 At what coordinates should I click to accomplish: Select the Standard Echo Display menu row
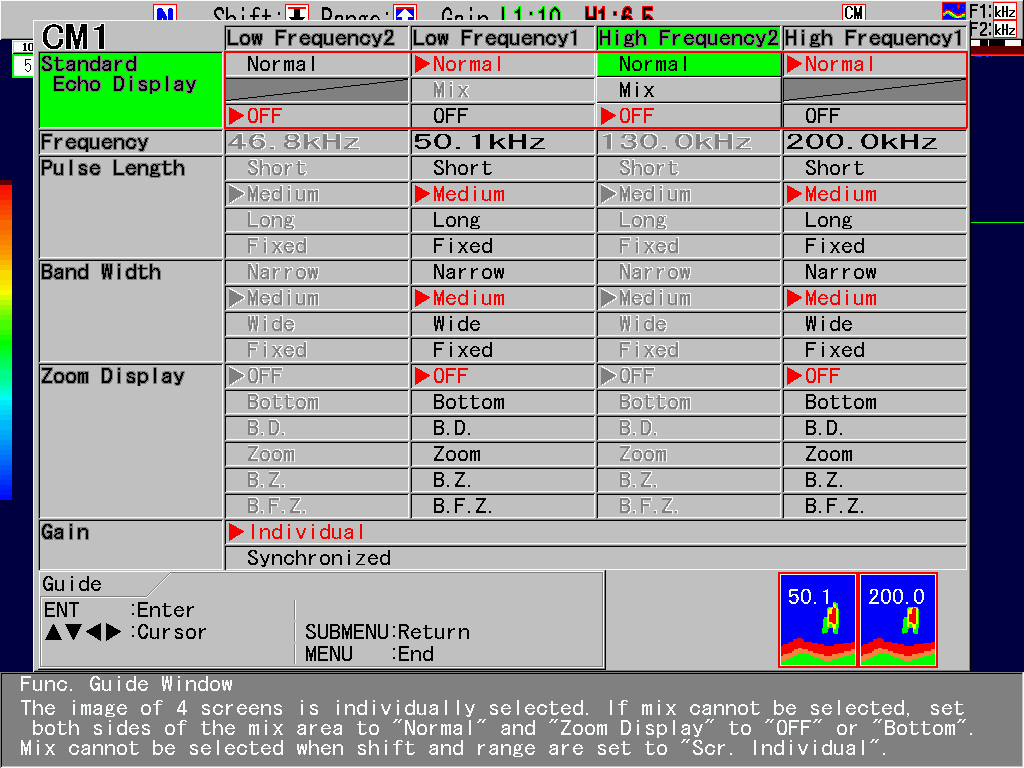point(130,89)
